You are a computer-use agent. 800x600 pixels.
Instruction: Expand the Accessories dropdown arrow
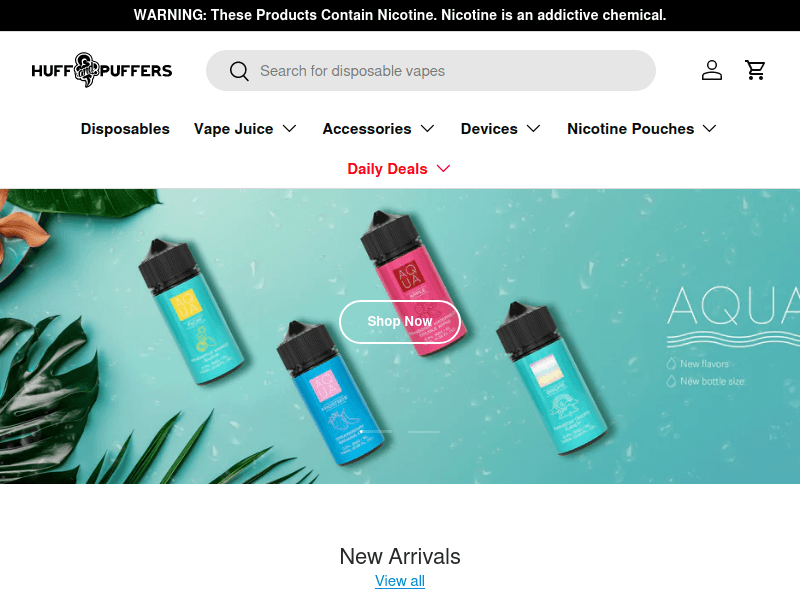click(x=428, y=129)
